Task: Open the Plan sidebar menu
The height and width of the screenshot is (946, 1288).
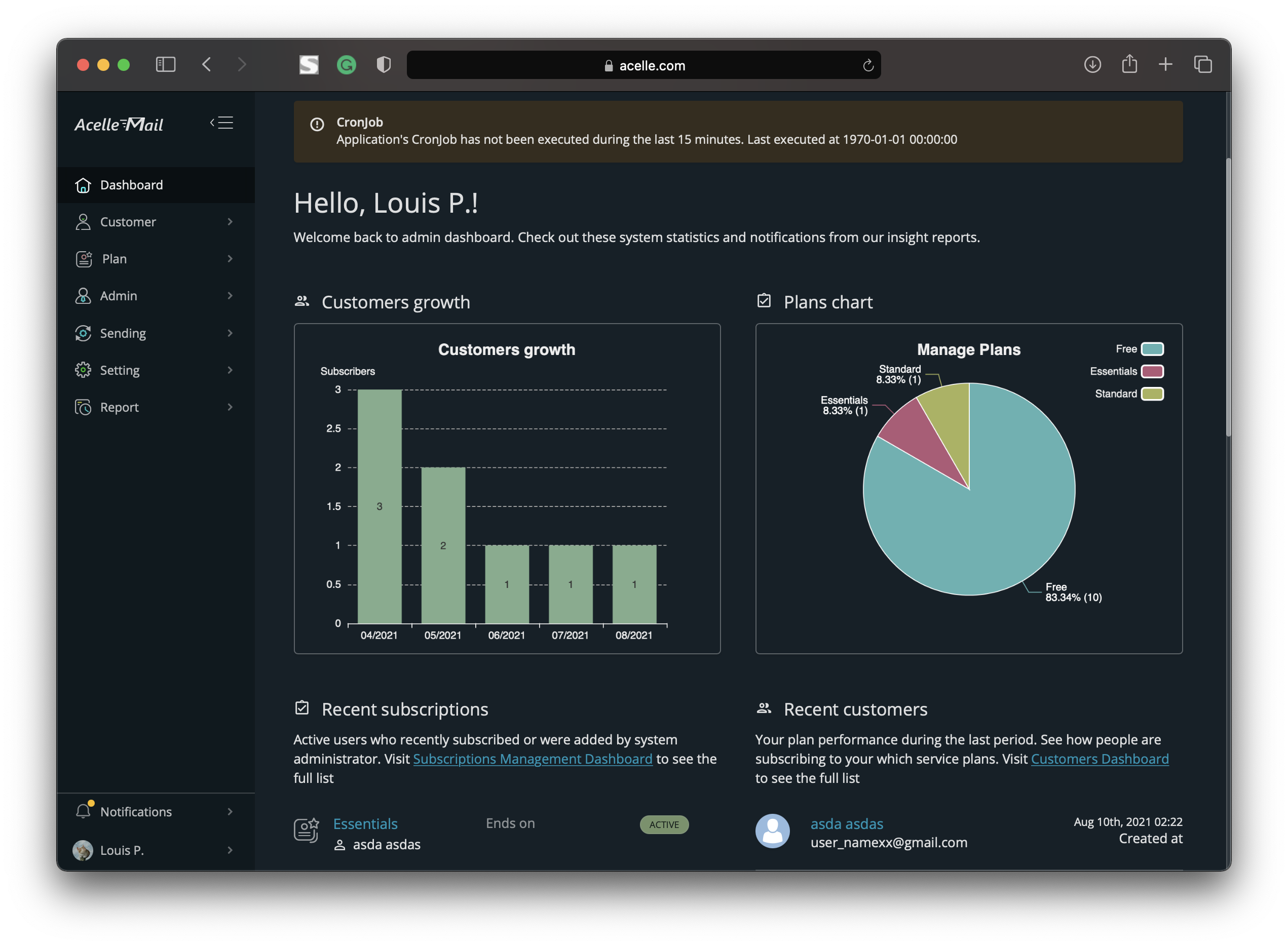Action: point(115,259)
